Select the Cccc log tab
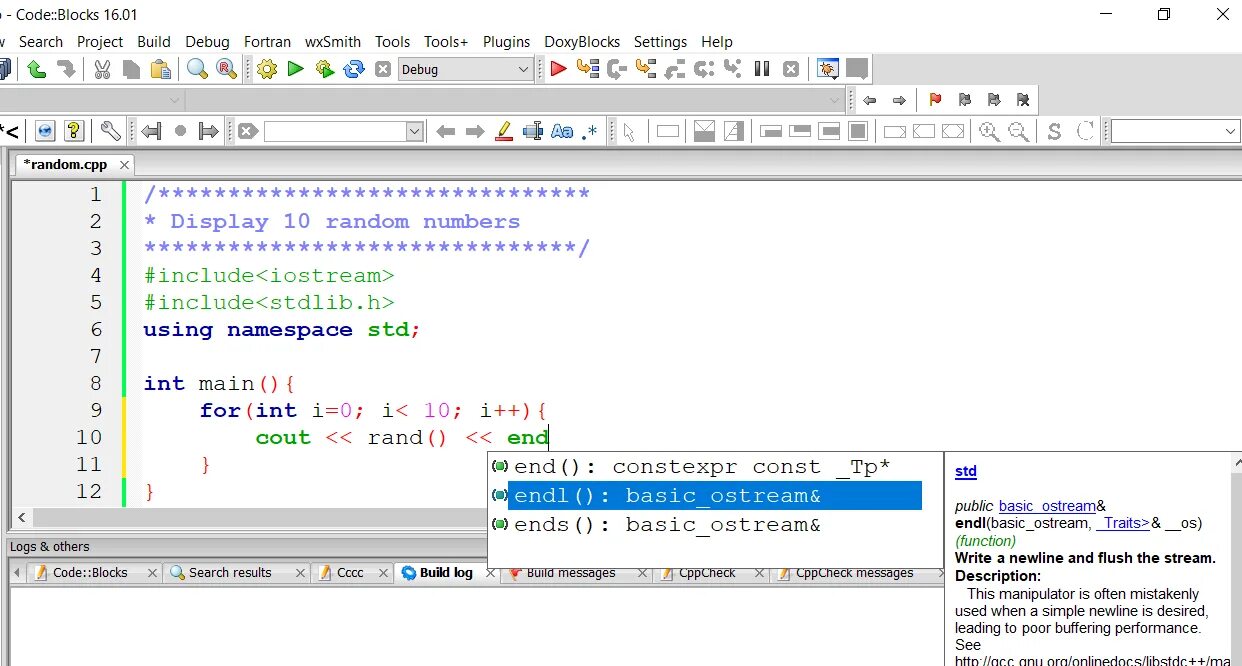Viewport: 1242px width, 666px height. (350, 573)
